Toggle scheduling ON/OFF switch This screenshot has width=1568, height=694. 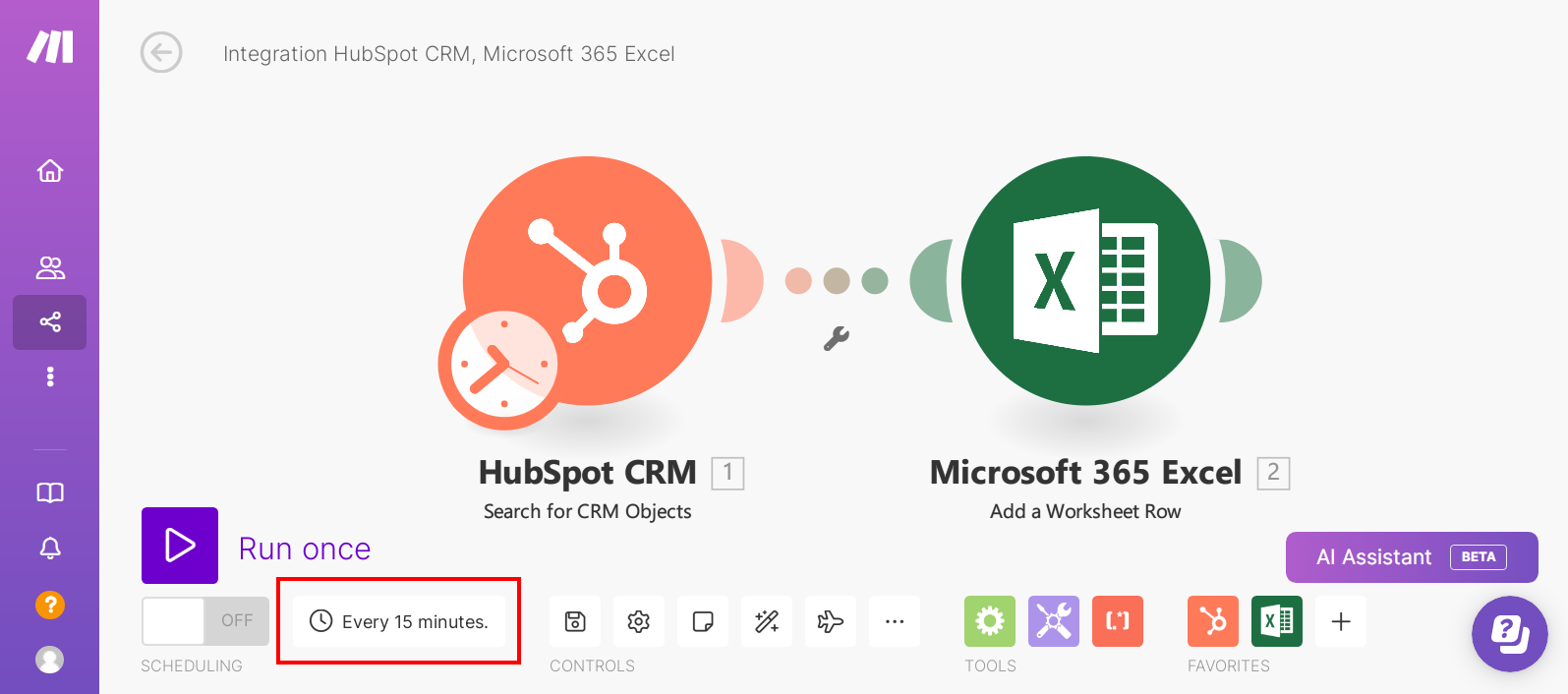[x=205, y=621]
